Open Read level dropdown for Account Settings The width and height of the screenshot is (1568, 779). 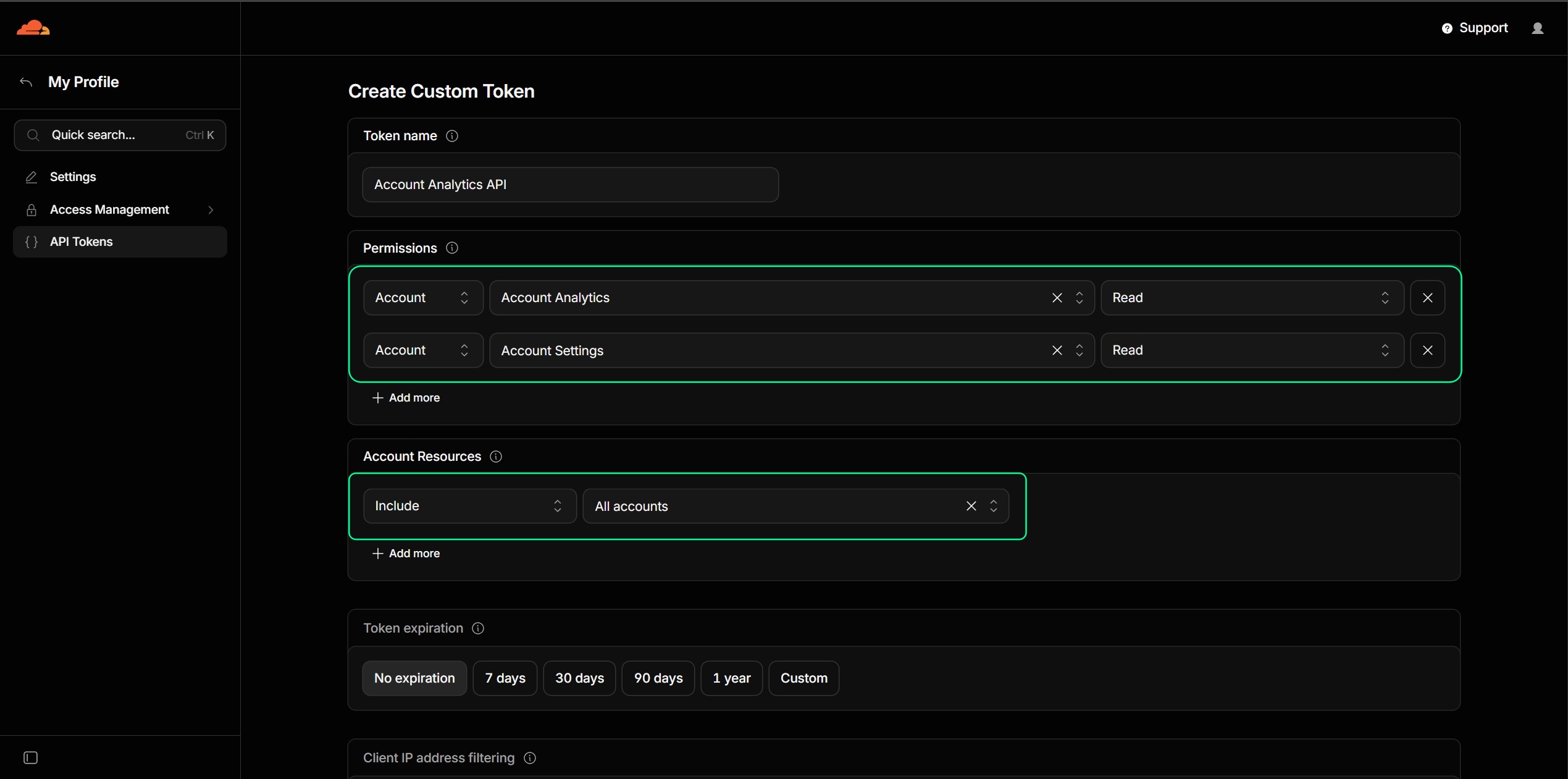tap(1252, 350)
